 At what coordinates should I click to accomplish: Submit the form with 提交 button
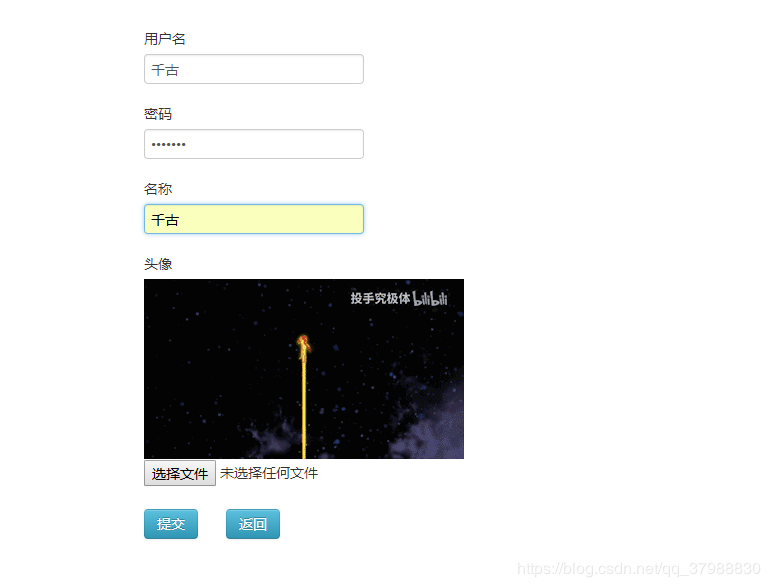click(x=171, y=524)
